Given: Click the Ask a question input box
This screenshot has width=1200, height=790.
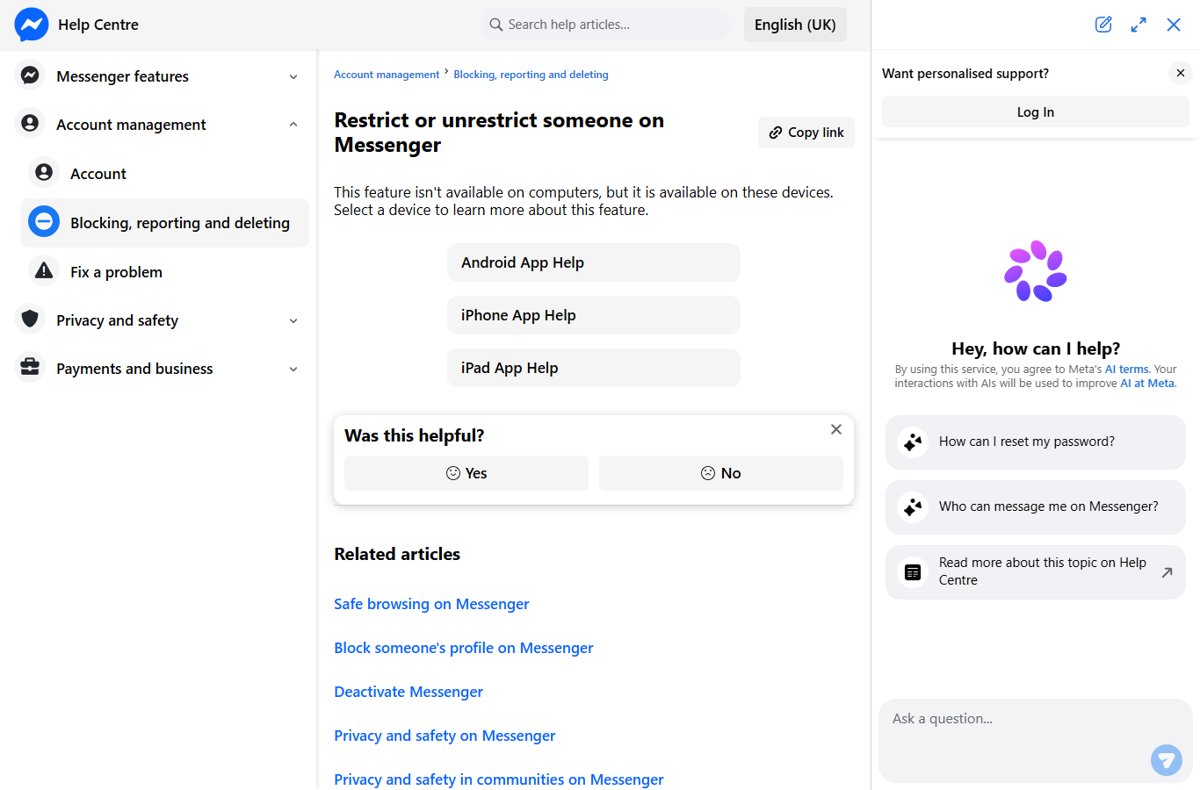Looking at the screenshot, I should 1035,741.
